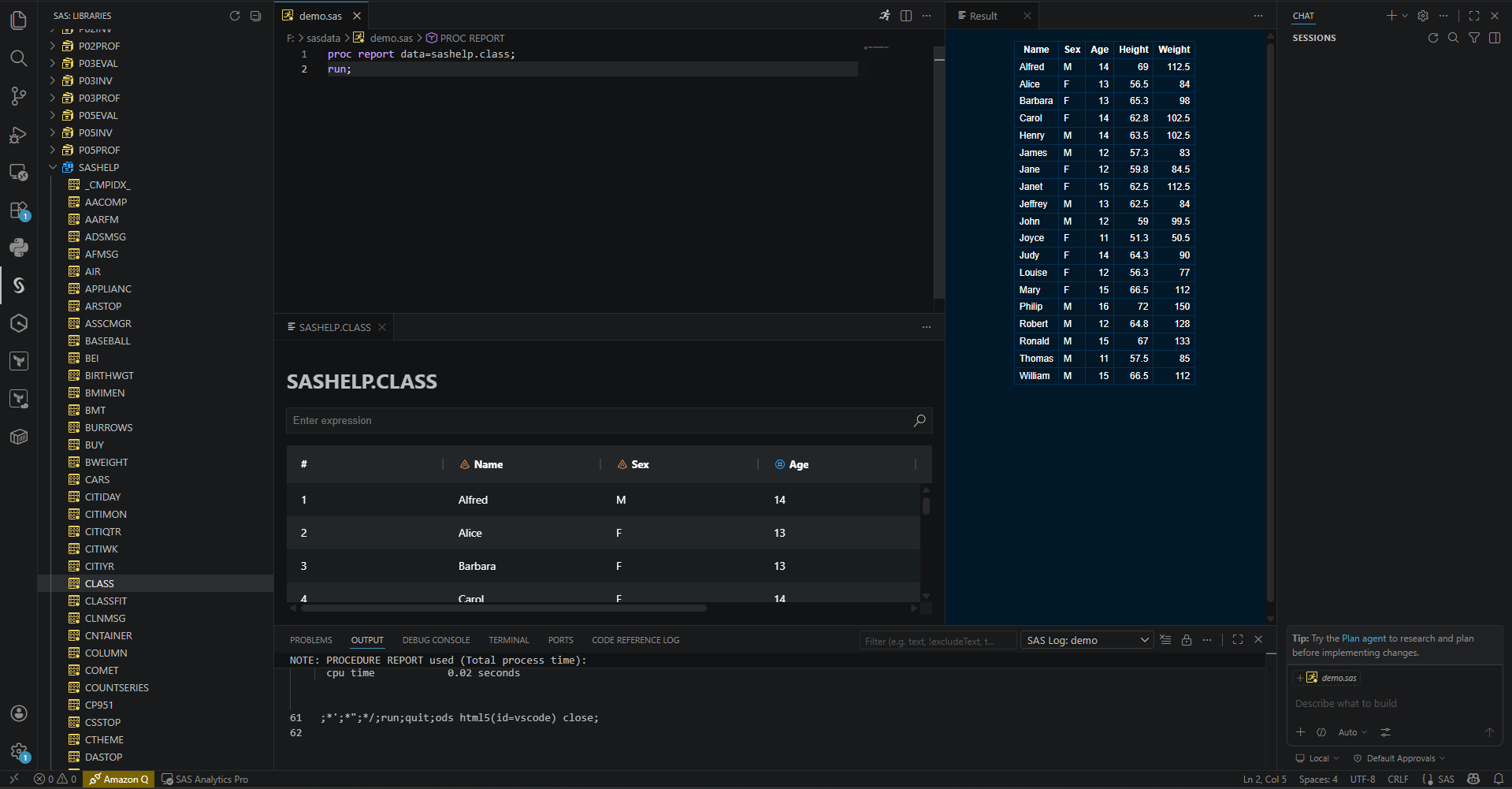Toggle maximized size of bottom panel
Screen dimensions: 1512x789
pyautogui.click(x=1238, y=640)
